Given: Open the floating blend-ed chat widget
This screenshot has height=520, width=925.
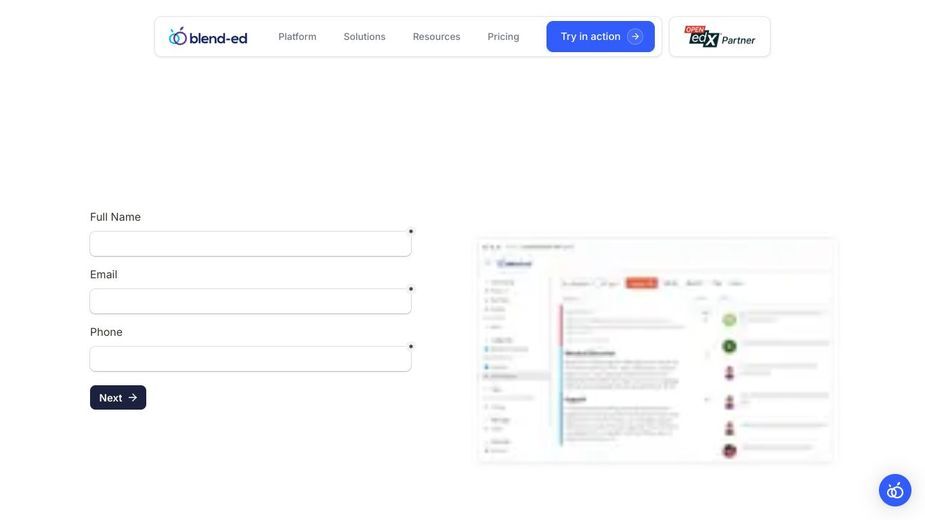Looking at the screenshot, I should [x=895, y=490].
